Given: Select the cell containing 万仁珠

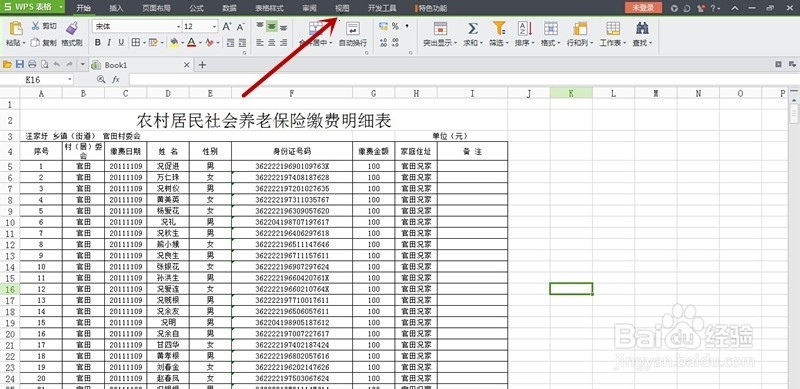Looking at the screenshot, I should click(168, 177).
